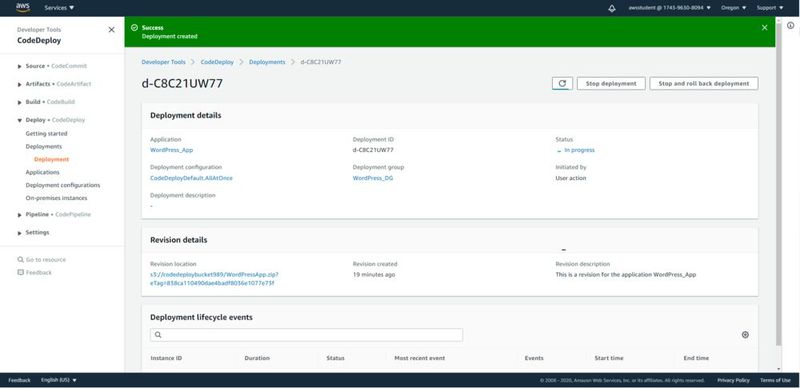Open the Support dropdown menu
Screen dimensions: 800x389
coord(770,8)
